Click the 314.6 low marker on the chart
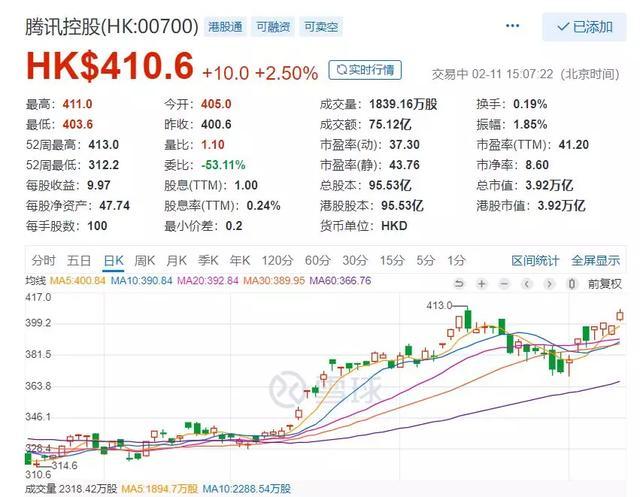640x497 pixels. [64, 466]
